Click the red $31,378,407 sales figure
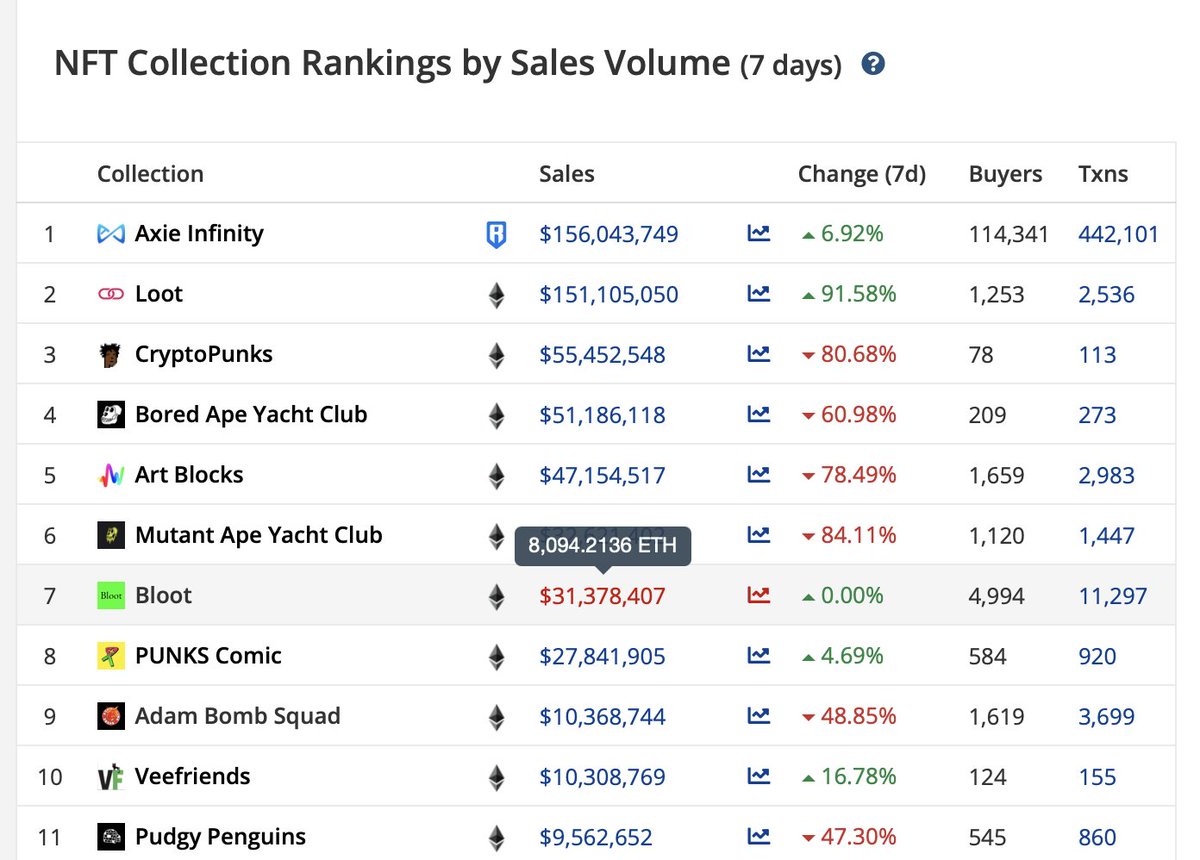1200x860 pixels. [x=602, y=597]
